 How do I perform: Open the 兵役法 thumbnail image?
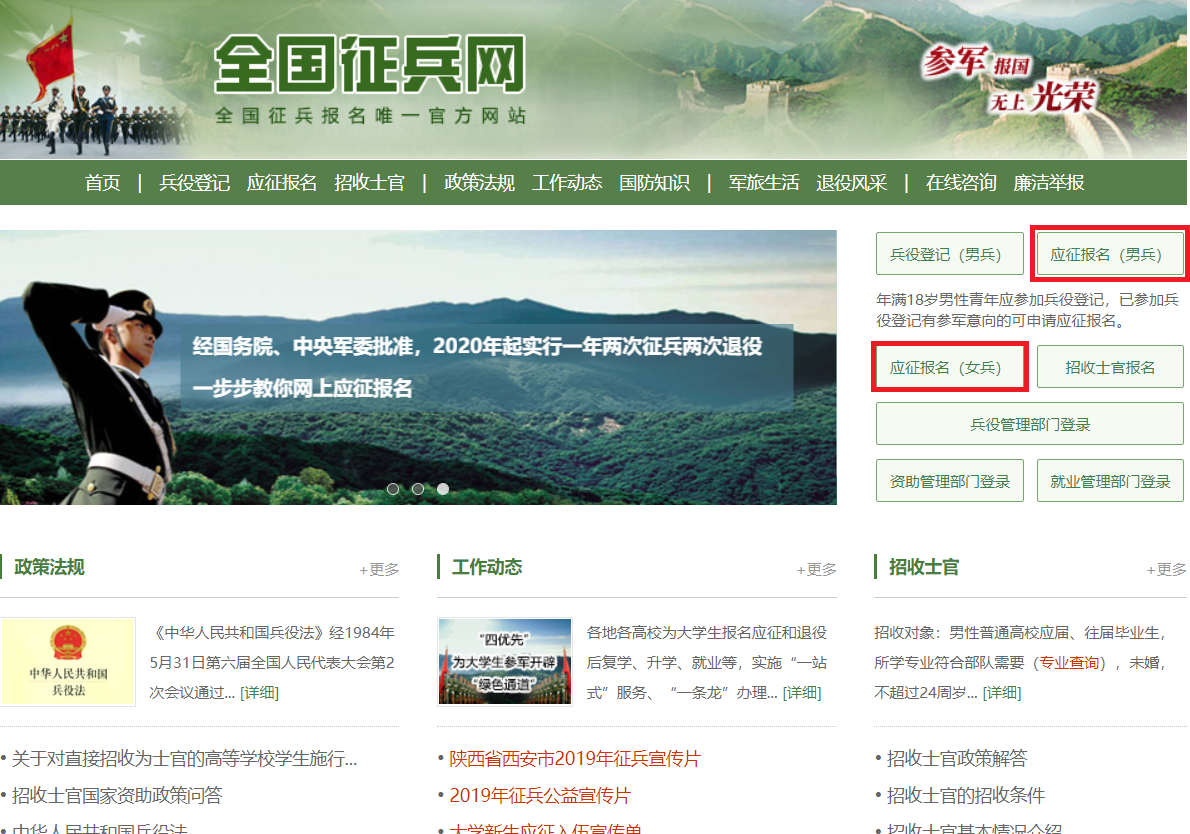tap(68, 662)
